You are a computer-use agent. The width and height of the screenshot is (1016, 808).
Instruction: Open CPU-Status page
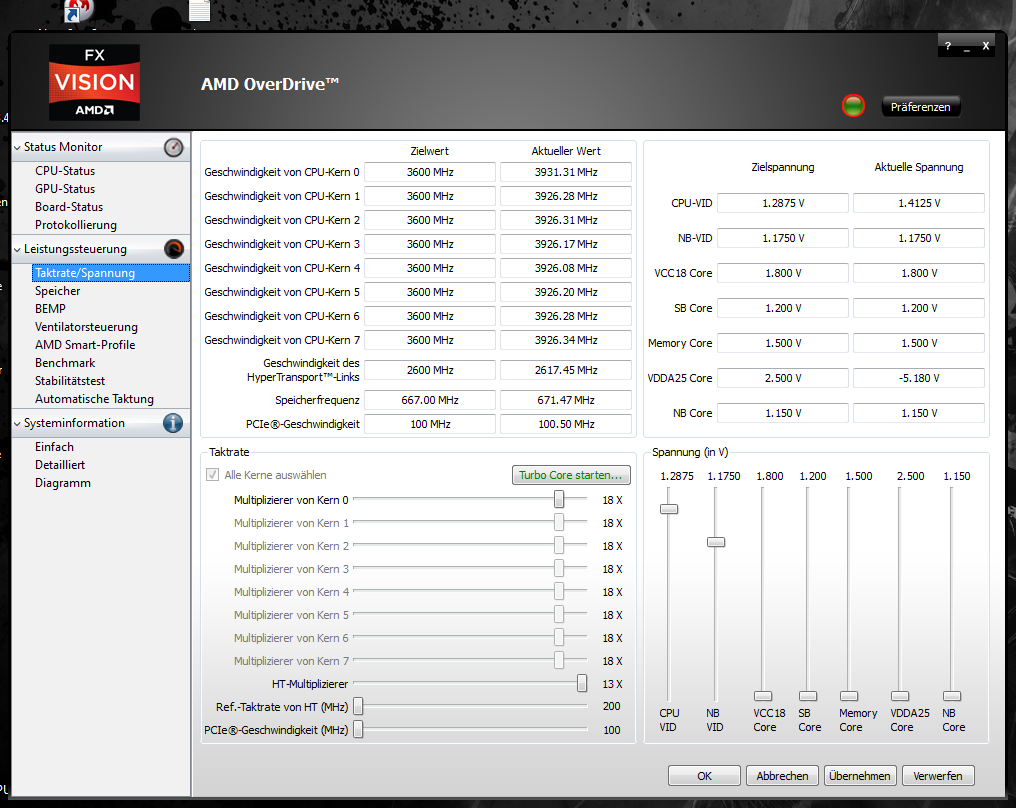[65, 171]
